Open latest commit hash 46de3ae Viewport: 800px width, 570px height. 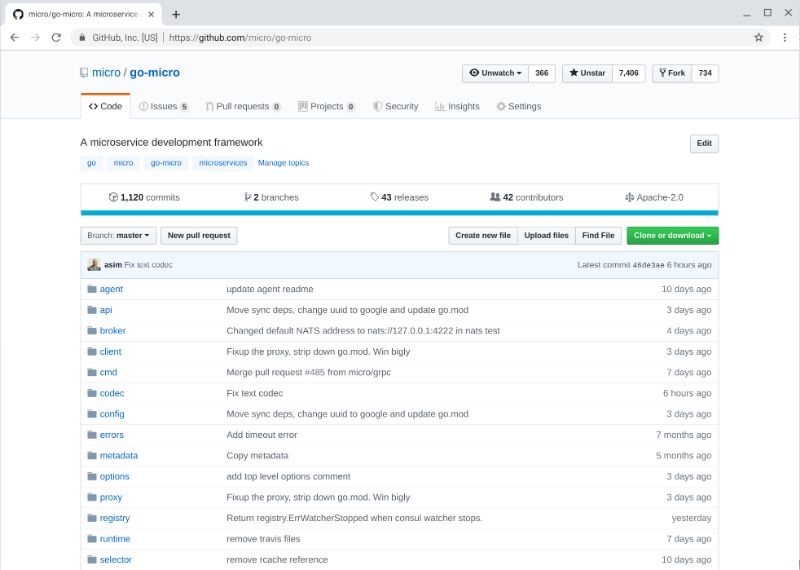648,265
